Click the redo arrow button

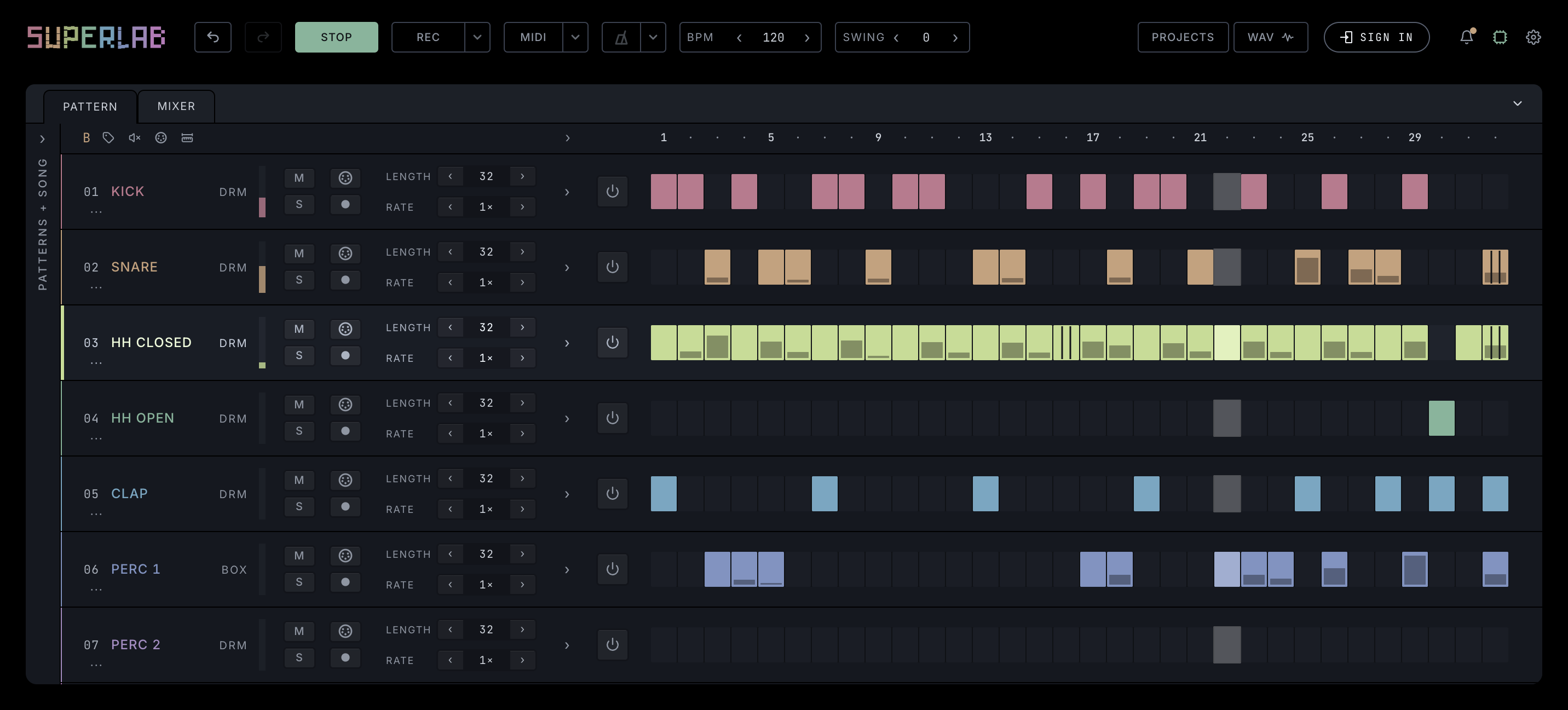[263, 37]
